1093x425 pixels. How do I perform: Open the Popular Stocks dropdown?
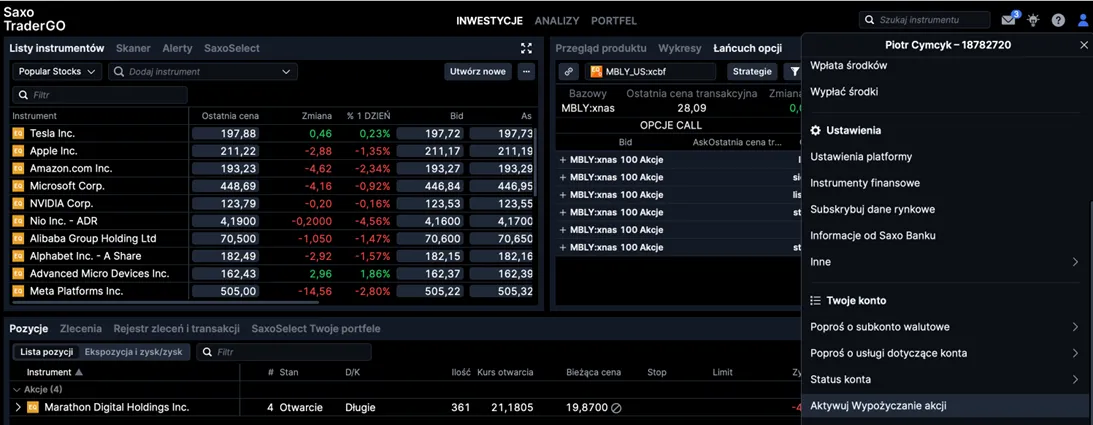pyautogui.click(x=57, y=72)
